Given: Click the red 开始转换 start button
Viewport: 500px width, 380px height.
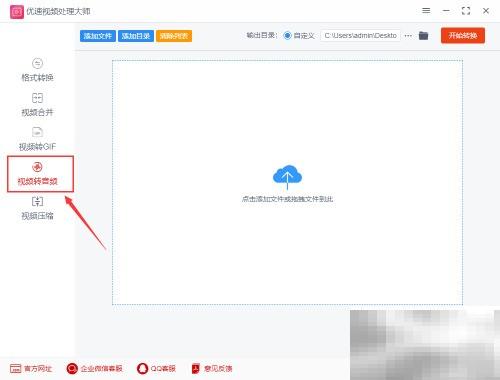Looking at the screenshot, I should 463,35.
